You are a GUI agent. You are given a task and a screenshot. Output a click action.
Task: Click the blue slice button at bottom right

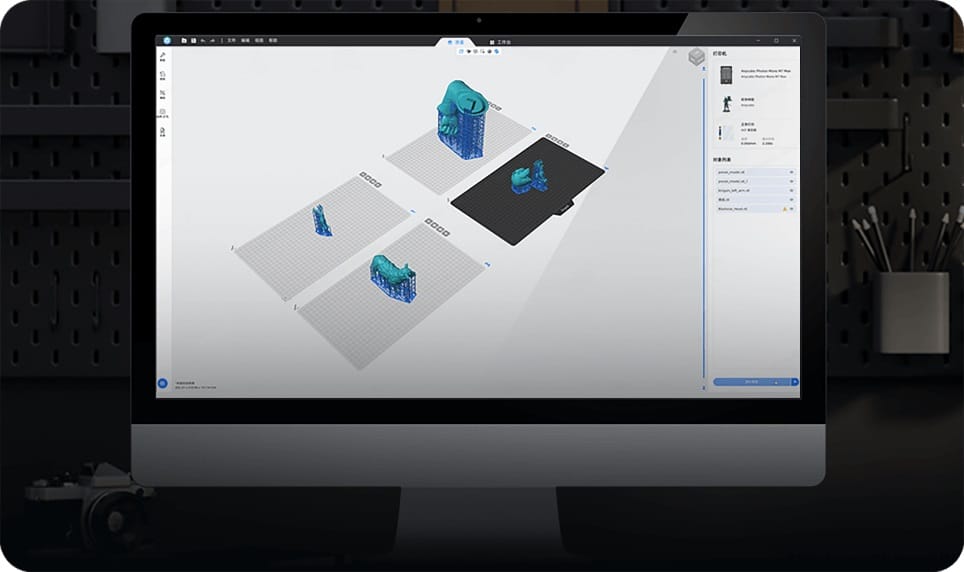750,381
